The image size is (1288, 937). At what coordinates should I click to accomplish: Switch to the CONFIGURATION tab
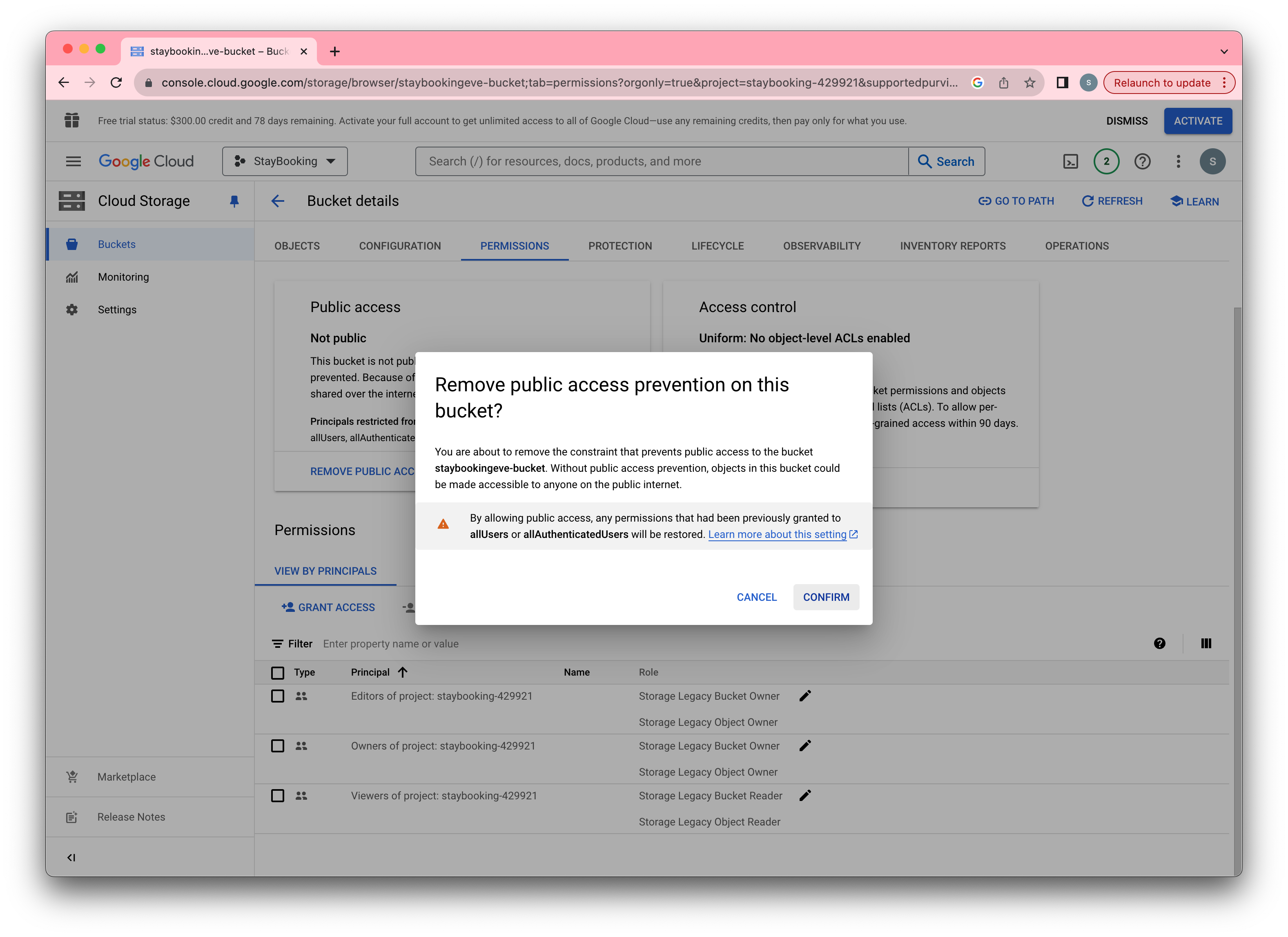pyautogui.click(x=399, y=245)
